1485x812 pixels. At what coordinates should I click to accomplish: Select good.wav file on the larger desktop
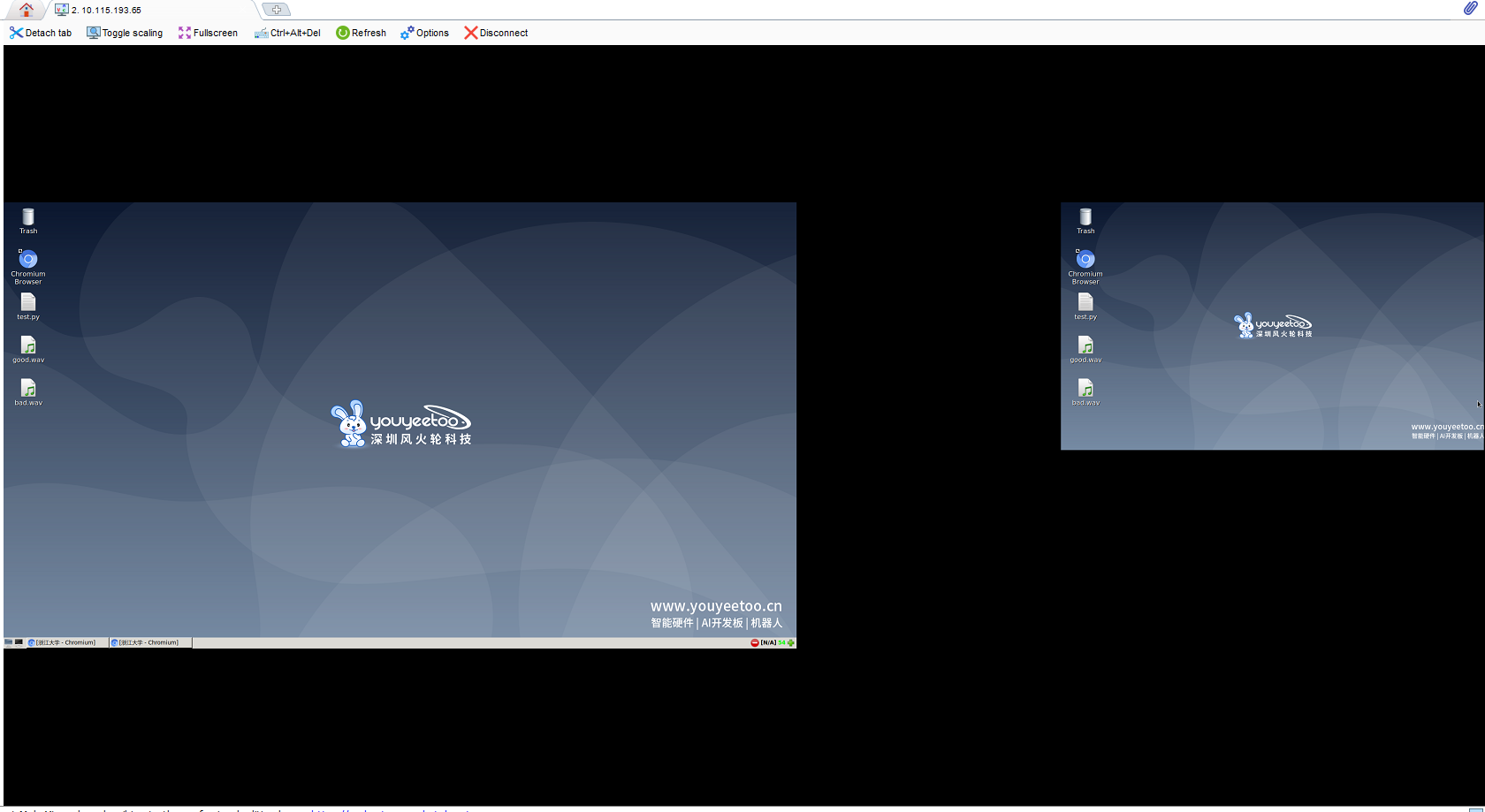coord(28,348)
